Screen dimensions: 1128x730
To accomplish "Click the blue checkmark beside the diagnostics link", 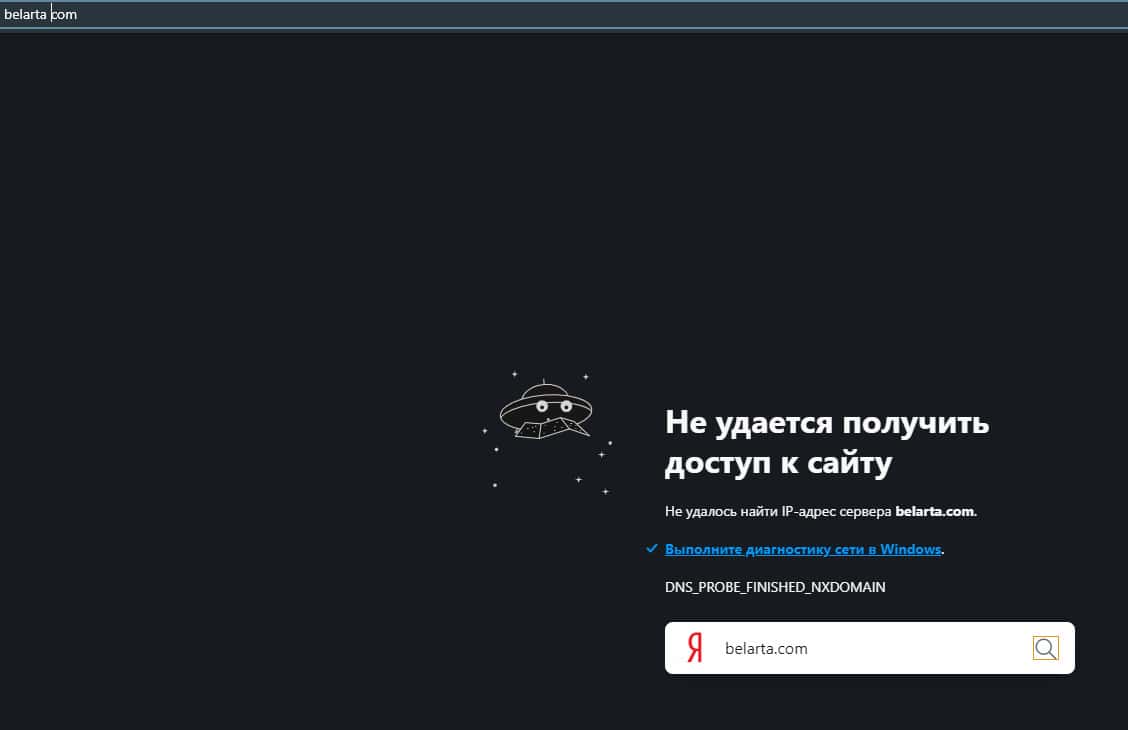I will coord(651,549).
